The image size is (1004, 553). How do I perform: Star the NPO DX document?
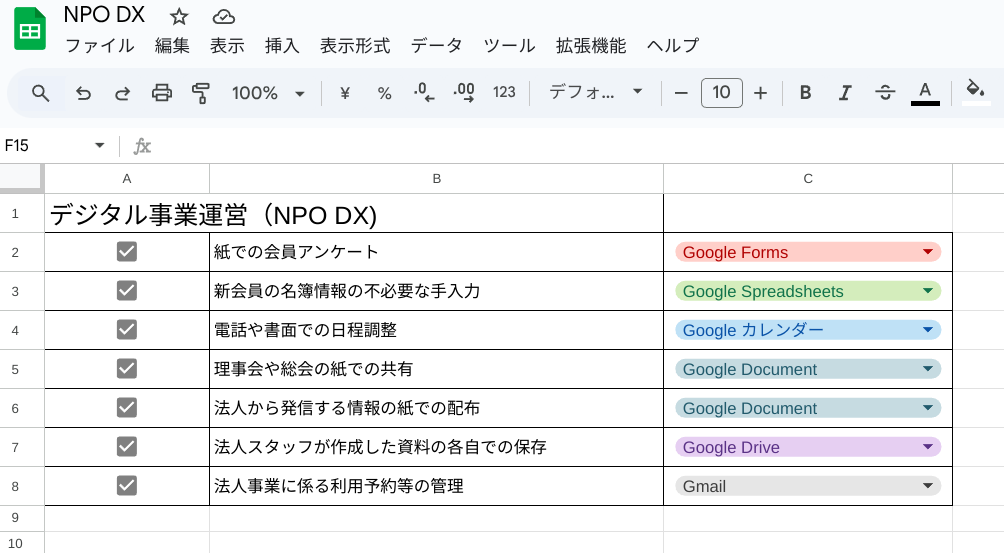click(179, 16)
